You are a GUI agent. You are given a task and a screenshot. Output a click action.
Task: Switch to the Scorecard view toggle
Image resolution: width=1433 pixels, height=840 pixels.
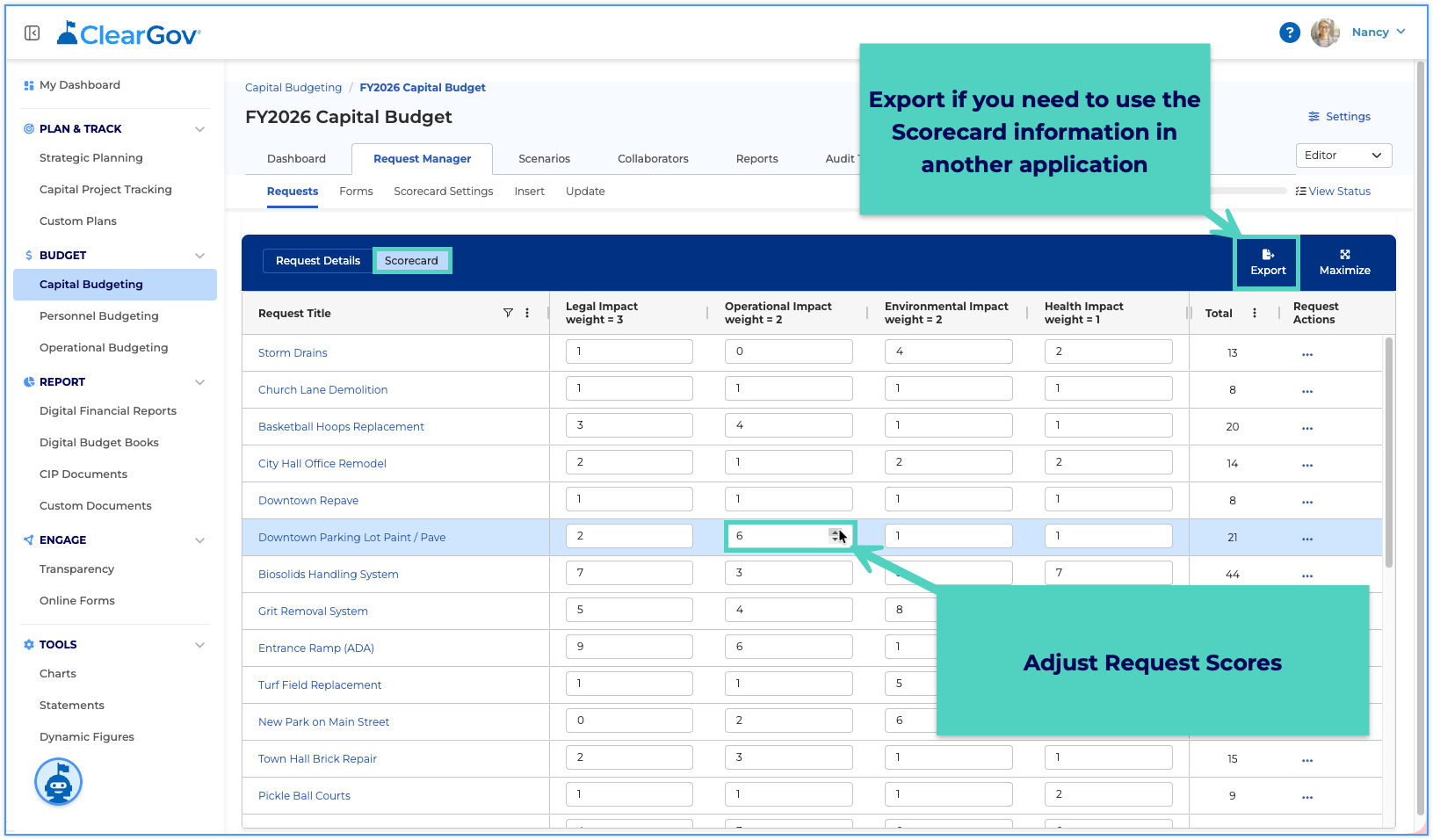[x=411, y=260]
